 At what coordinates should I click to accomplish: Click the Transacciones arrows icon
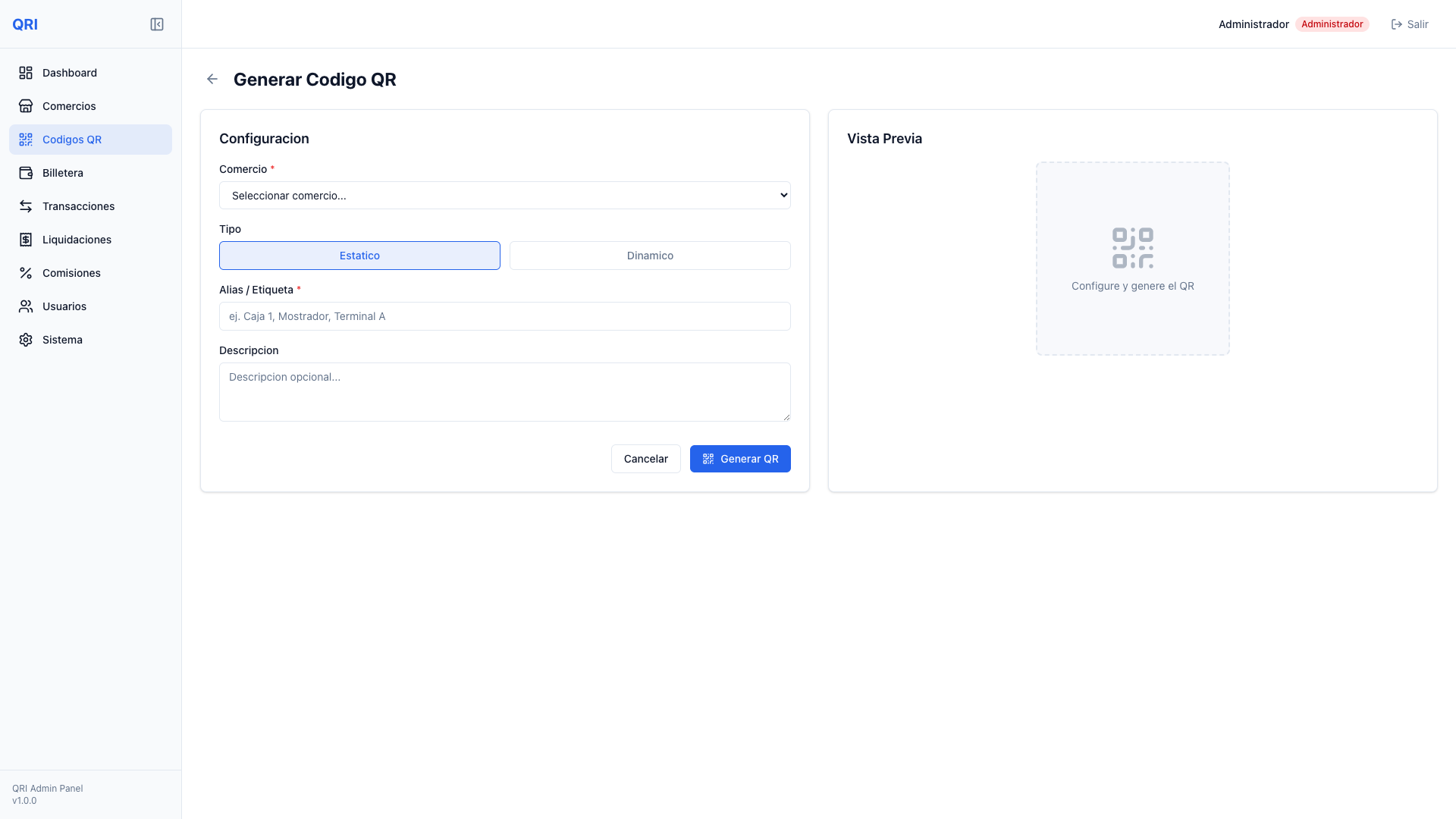(x=26, y=206)
